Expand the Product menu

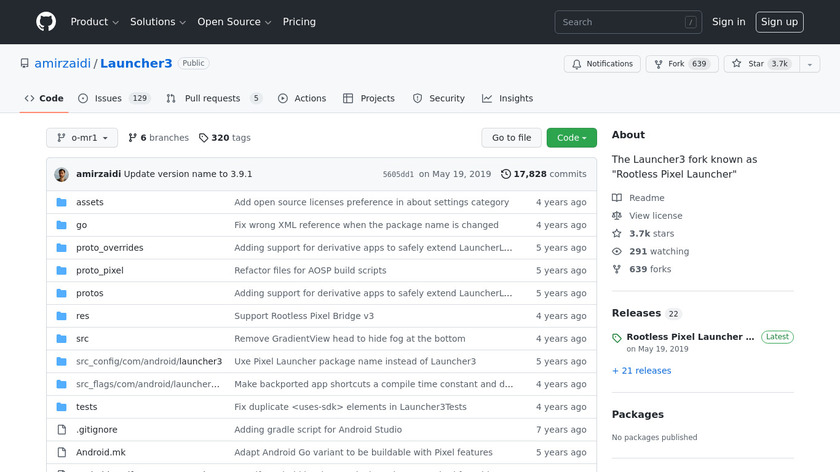pyautogui.click(x=95, y=22)
